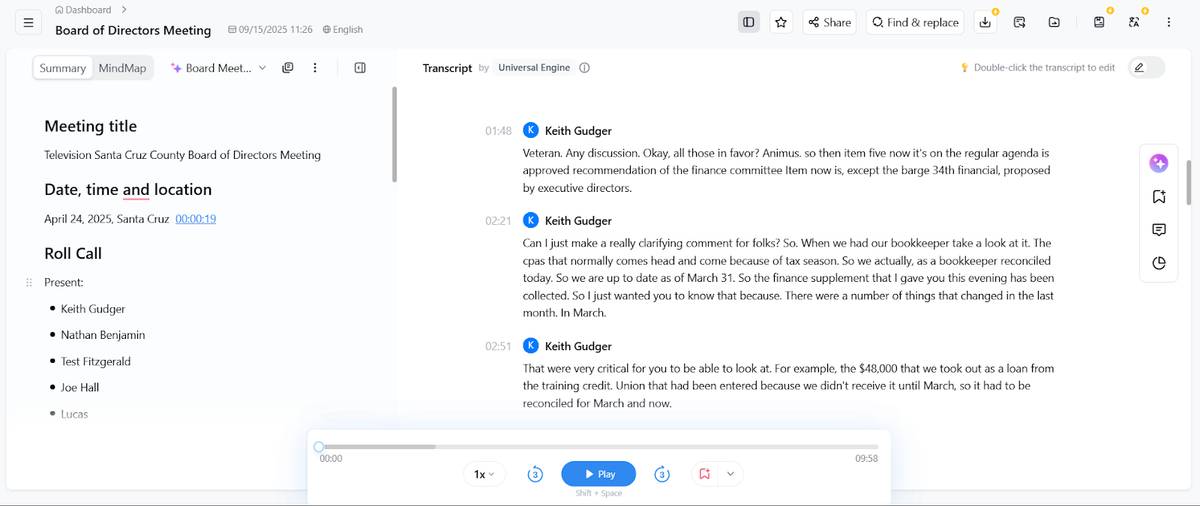Click the bookmark icon in right sidebar
The width and height of the screenshot is (1200, 506).
click(x=1158, y=197)
